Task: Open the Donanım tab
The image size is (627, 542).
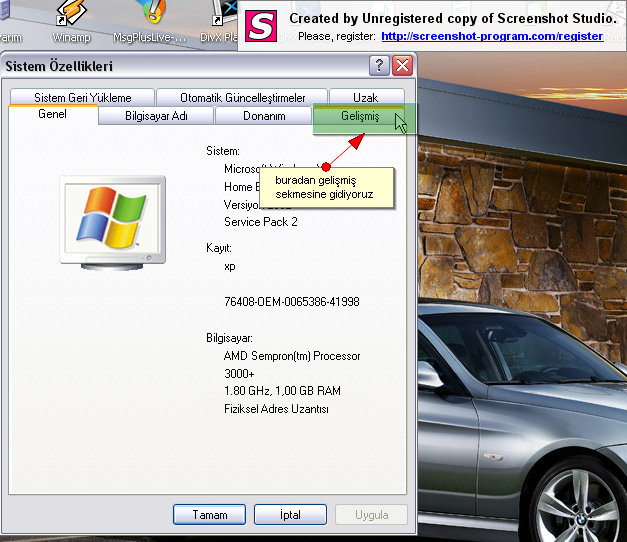Action: click(264, 116)
